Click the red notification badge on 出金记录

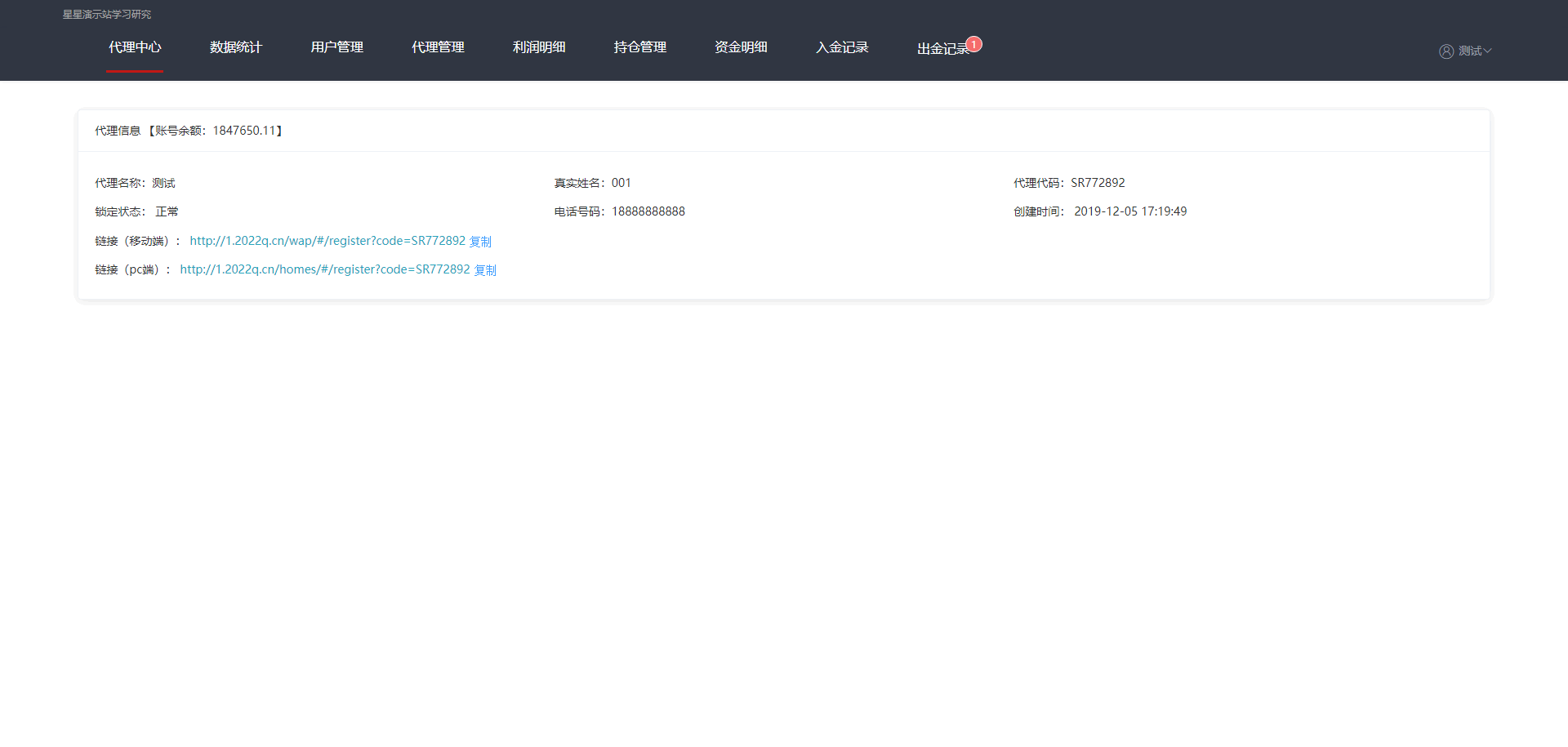click(973, 45)
